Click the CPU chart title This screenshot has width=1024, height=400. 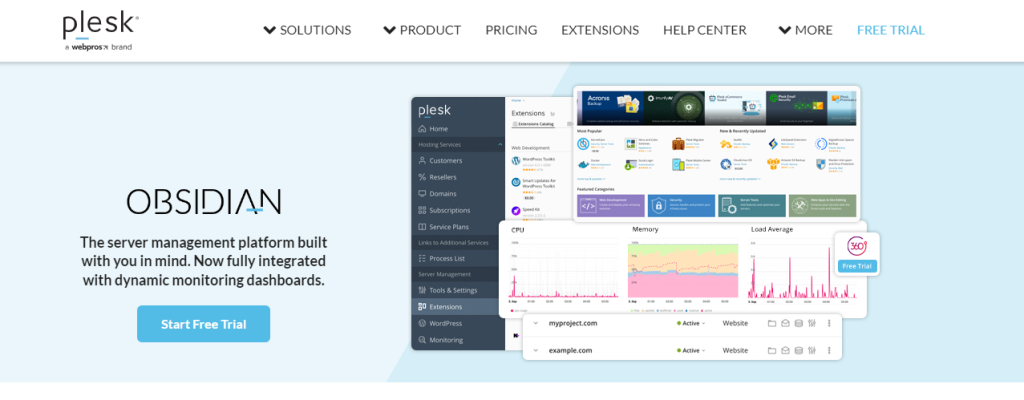(x=517, y=229)
